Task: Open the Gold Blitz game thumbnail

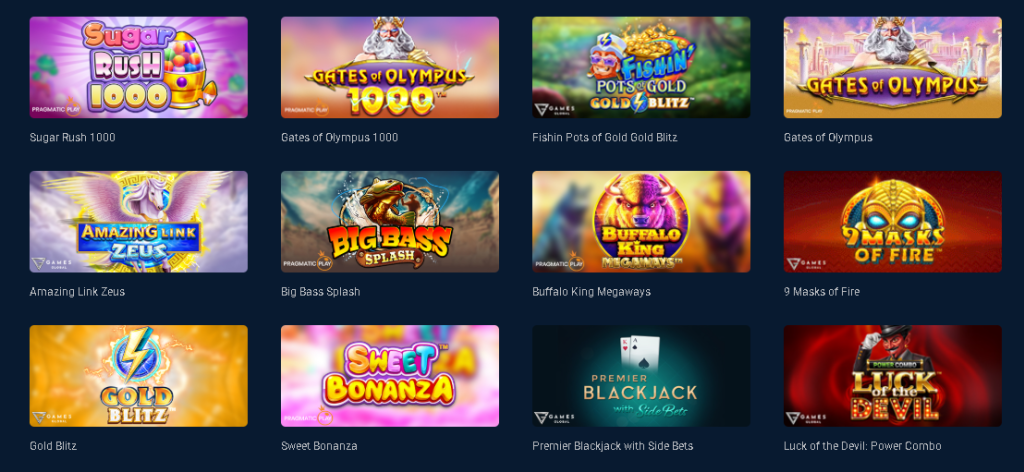Action: tap(138, 376)
